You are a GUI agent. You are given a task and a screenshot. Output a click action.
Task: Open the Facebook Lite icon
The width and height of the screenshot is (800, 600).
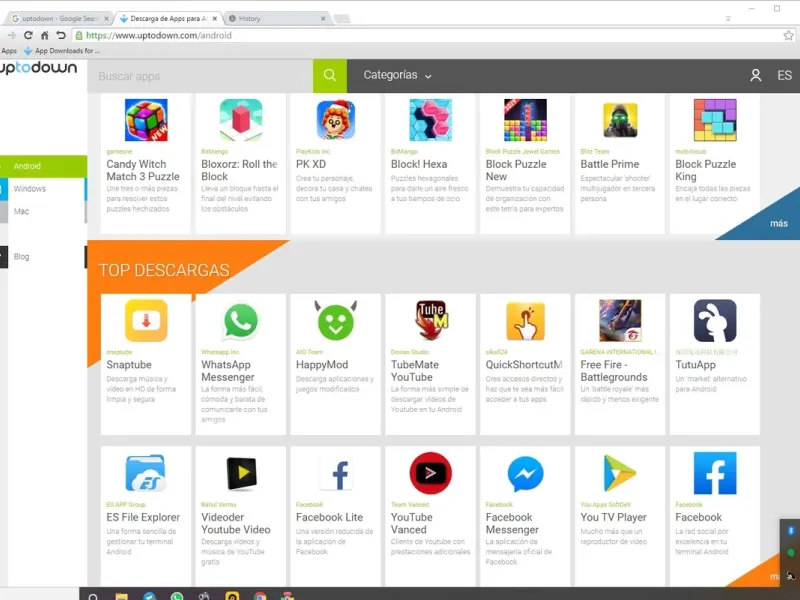pos(336,473)
